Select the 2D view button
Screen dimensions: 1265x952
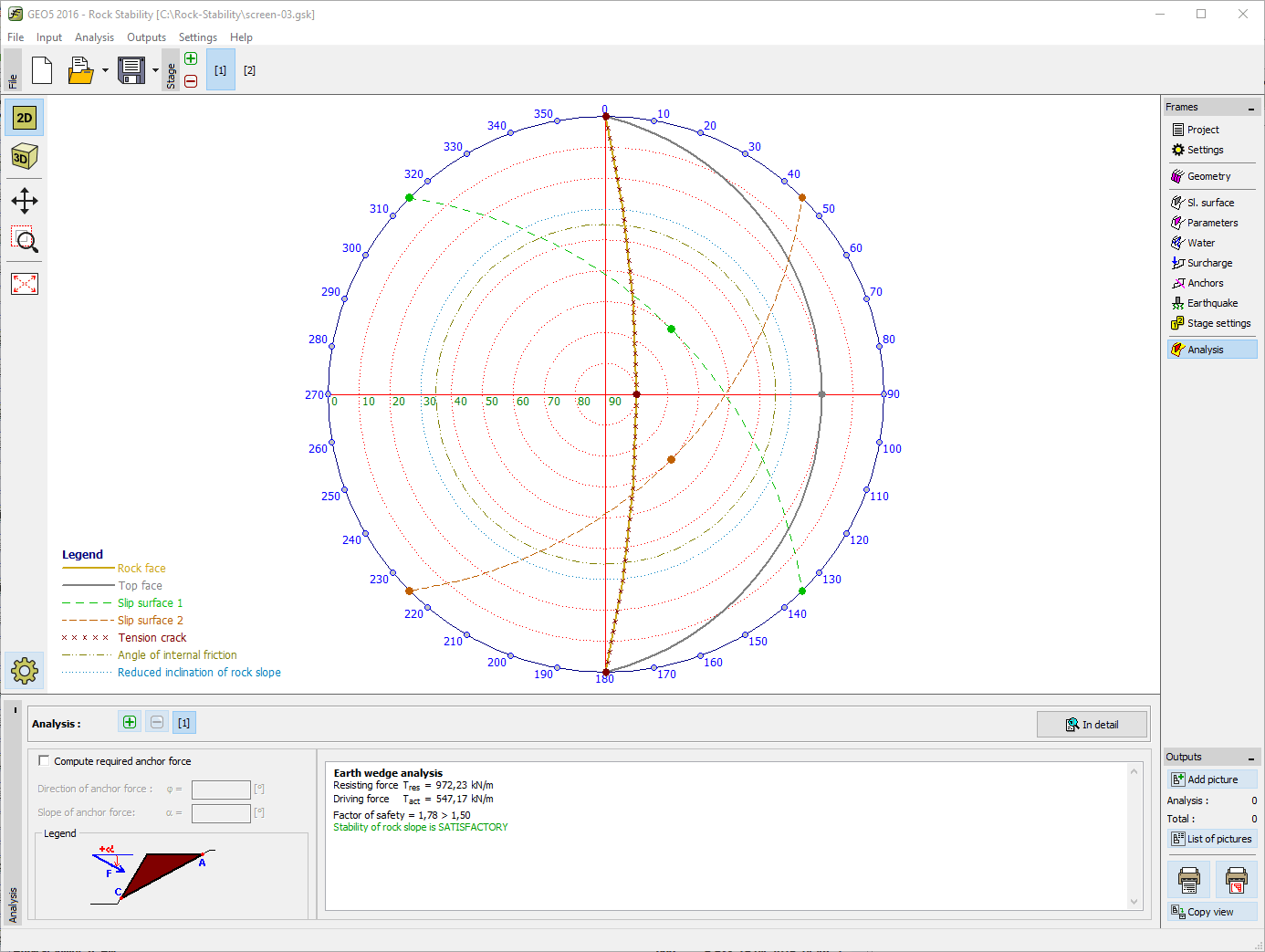[25, 118]
